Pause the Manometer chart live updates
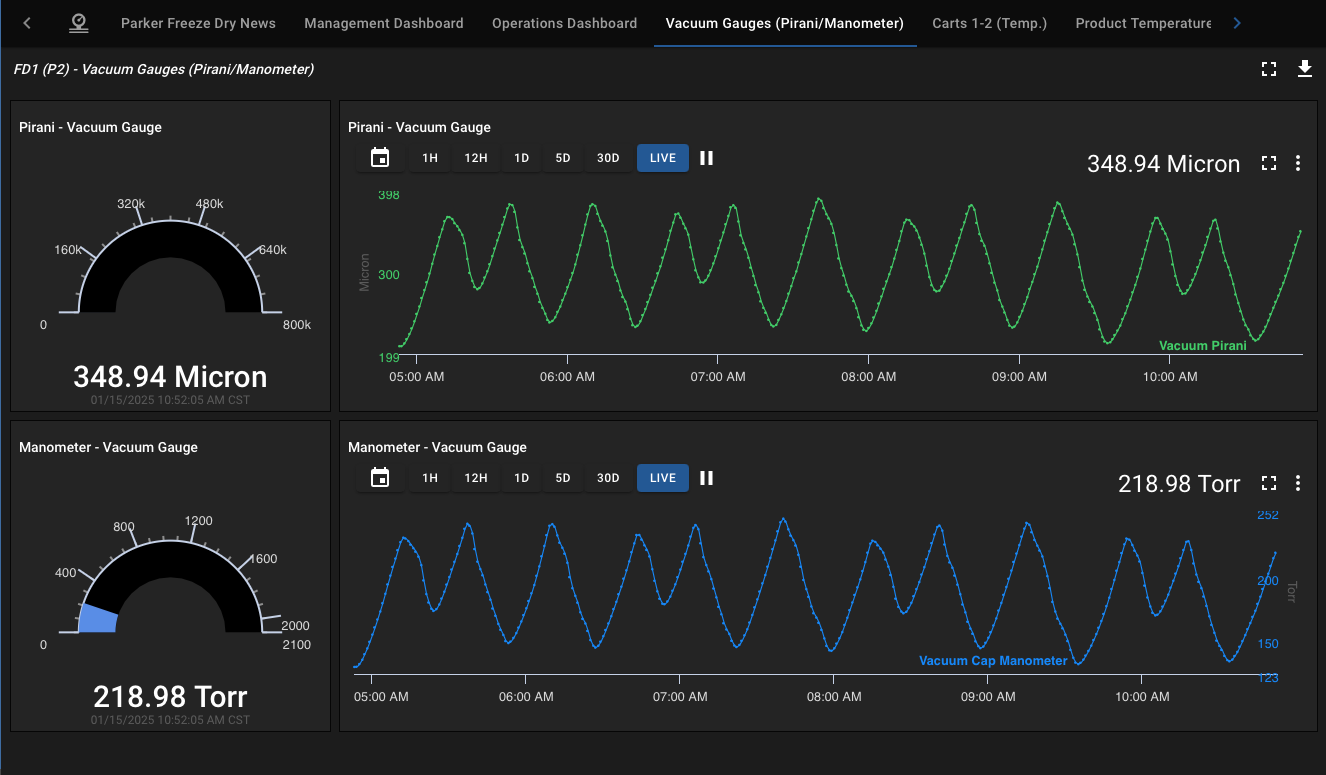Image resolution: width=1326 pixels, height=775 pixels. (706, 478)
